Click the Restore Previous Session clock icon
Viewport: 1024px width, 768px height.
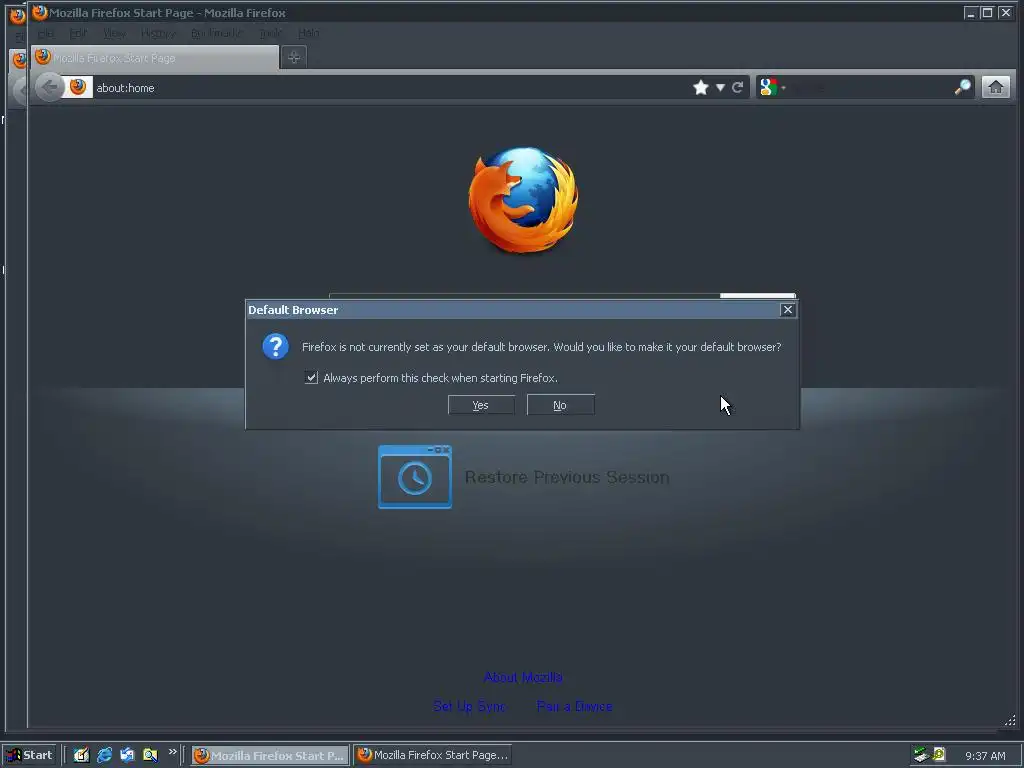[x=415, y=477]
